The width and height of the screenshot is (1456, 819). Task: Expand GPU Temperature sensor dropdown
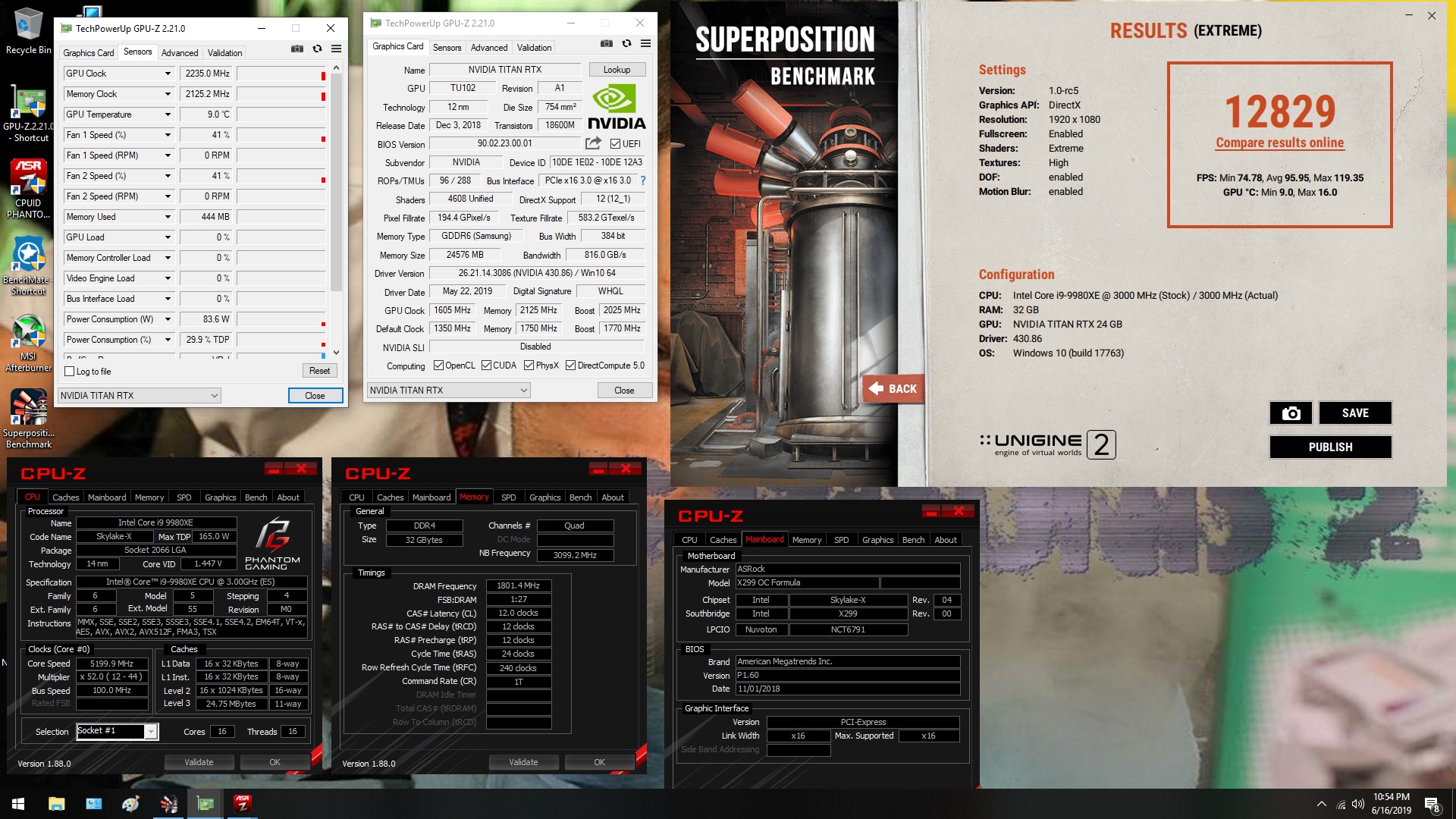(x=168, y=115)
